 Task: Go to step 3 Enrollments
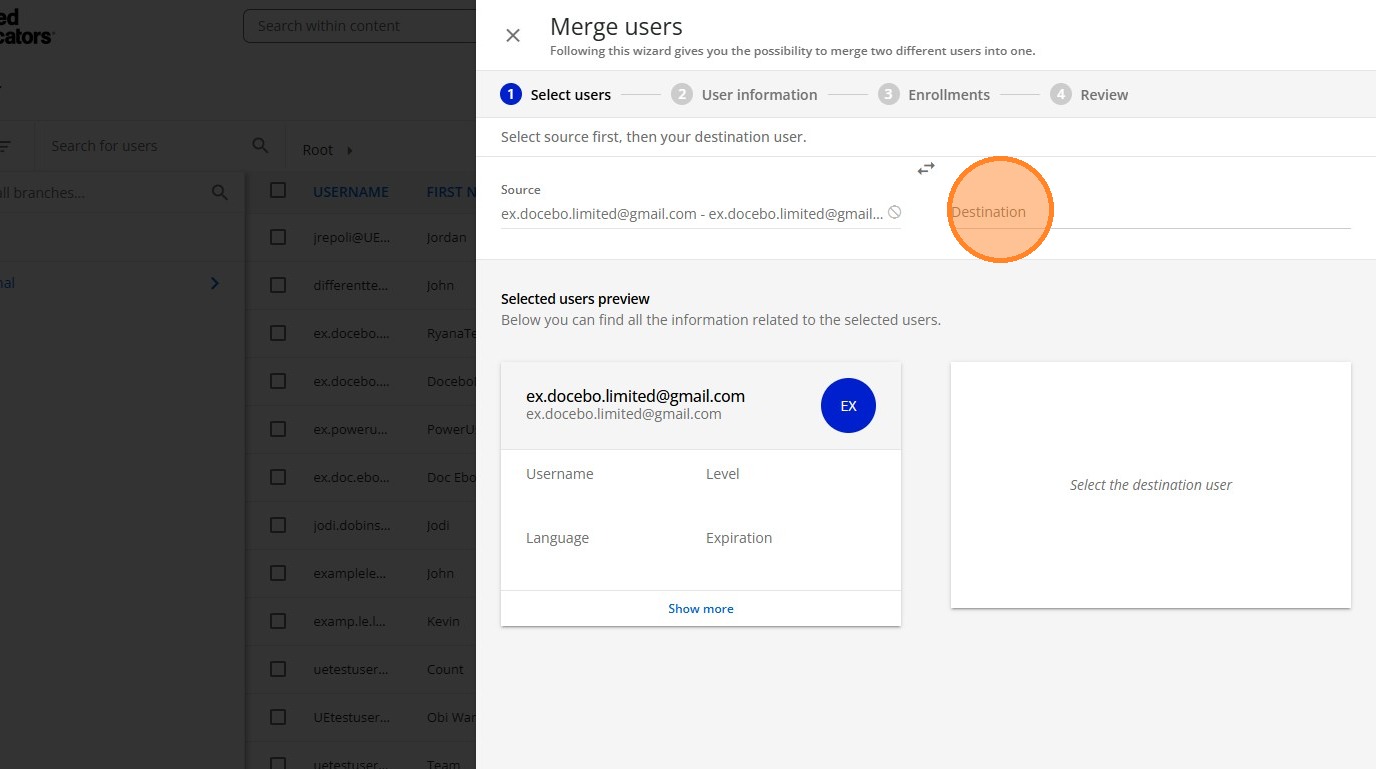tap(934, 95)
